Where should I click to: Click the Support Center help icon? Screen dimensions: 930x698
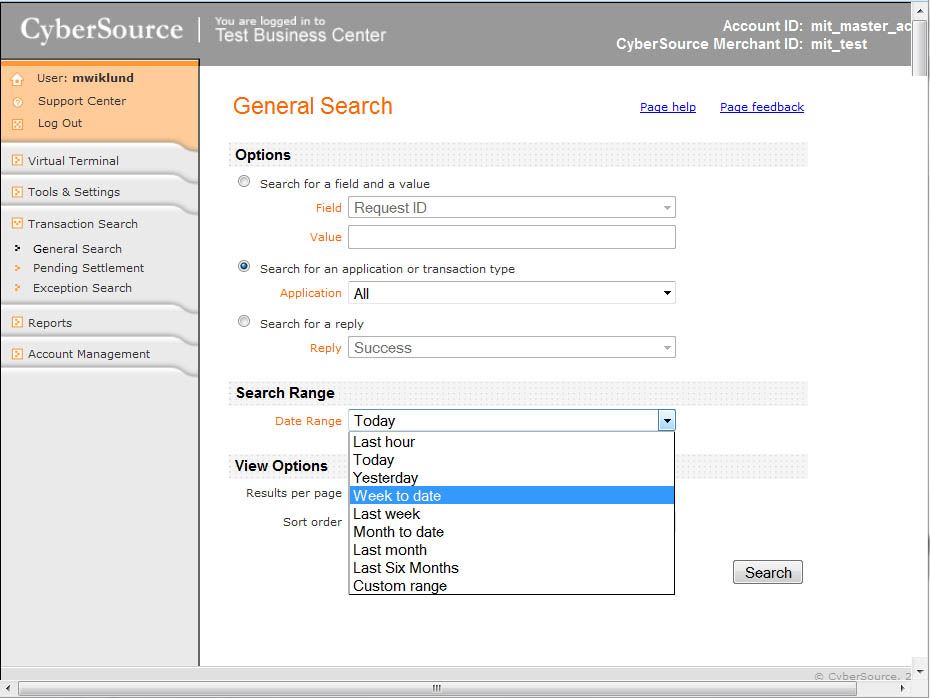(17, 102)
